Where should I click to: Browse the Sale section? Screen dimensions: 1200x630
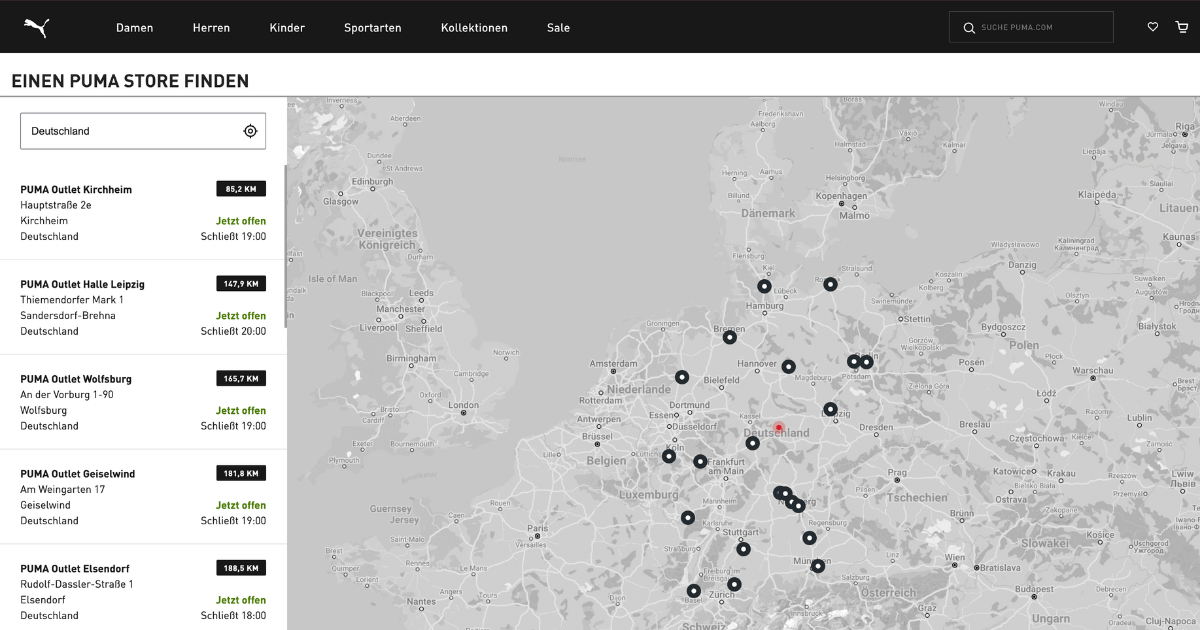point(557,28)
